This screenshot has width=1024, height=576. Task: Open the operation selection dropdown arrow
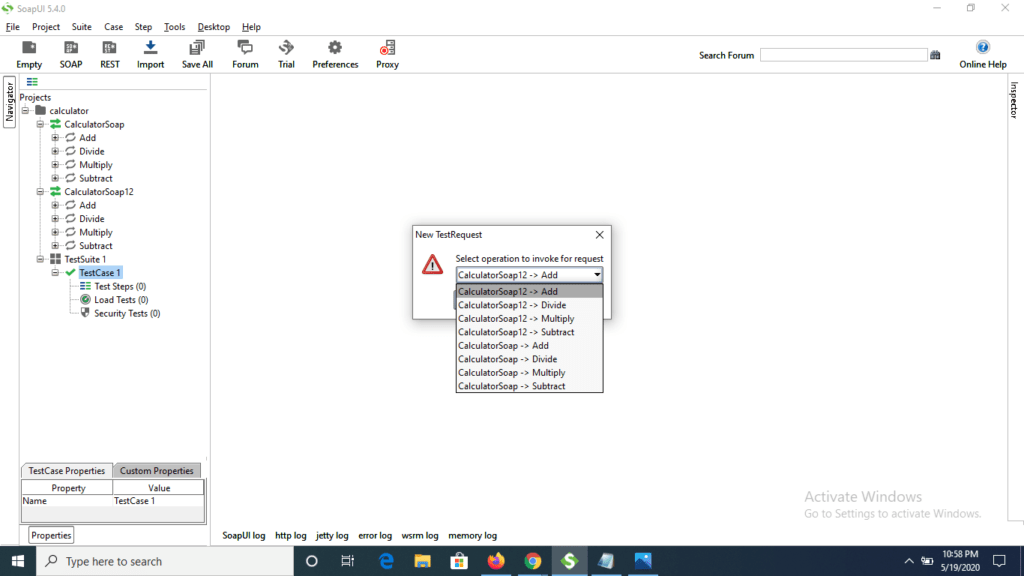(597, 274)
